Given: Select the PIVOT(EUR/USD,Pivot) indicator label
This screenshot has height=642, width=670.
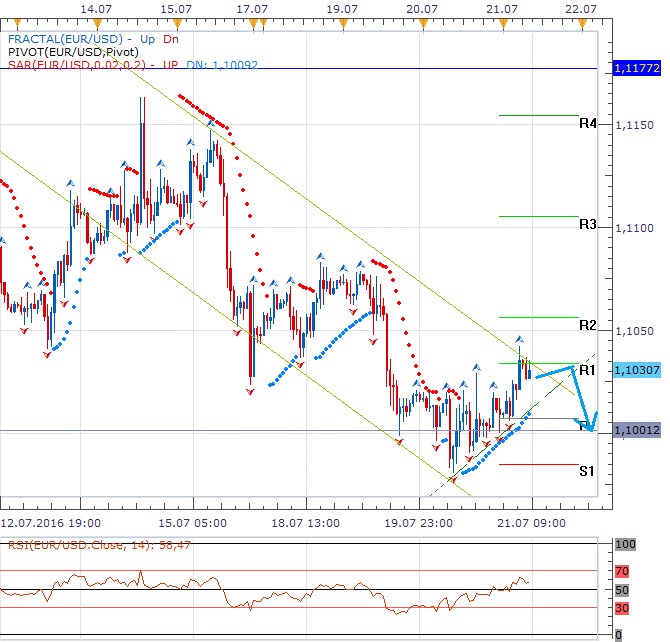Looking at the screenshot, I should click(x=74, y=51).
